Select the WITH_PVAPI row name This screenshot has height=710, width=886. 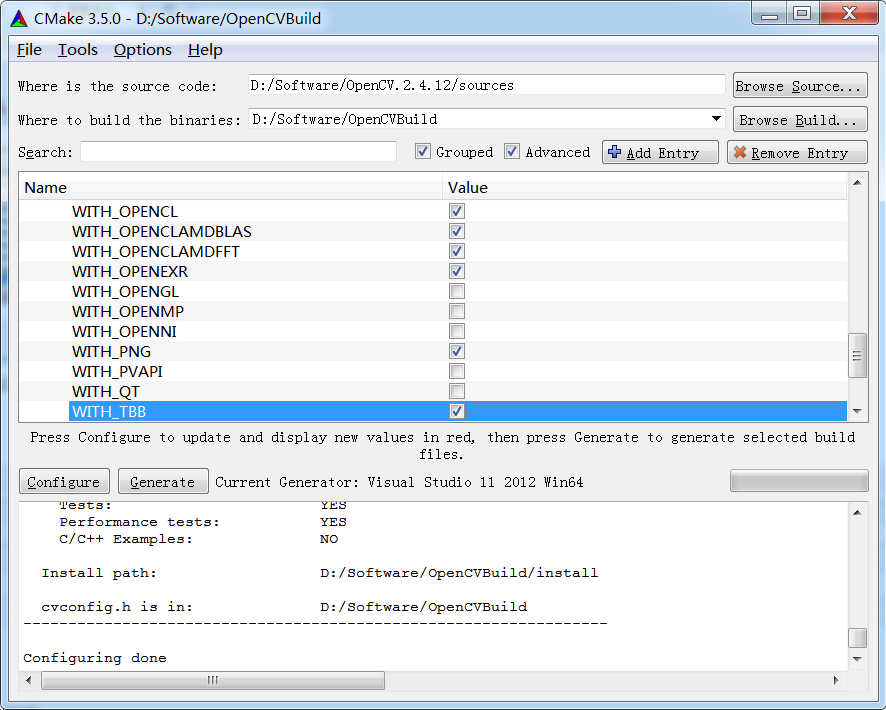pyautogui.click(x=117, y=371)
